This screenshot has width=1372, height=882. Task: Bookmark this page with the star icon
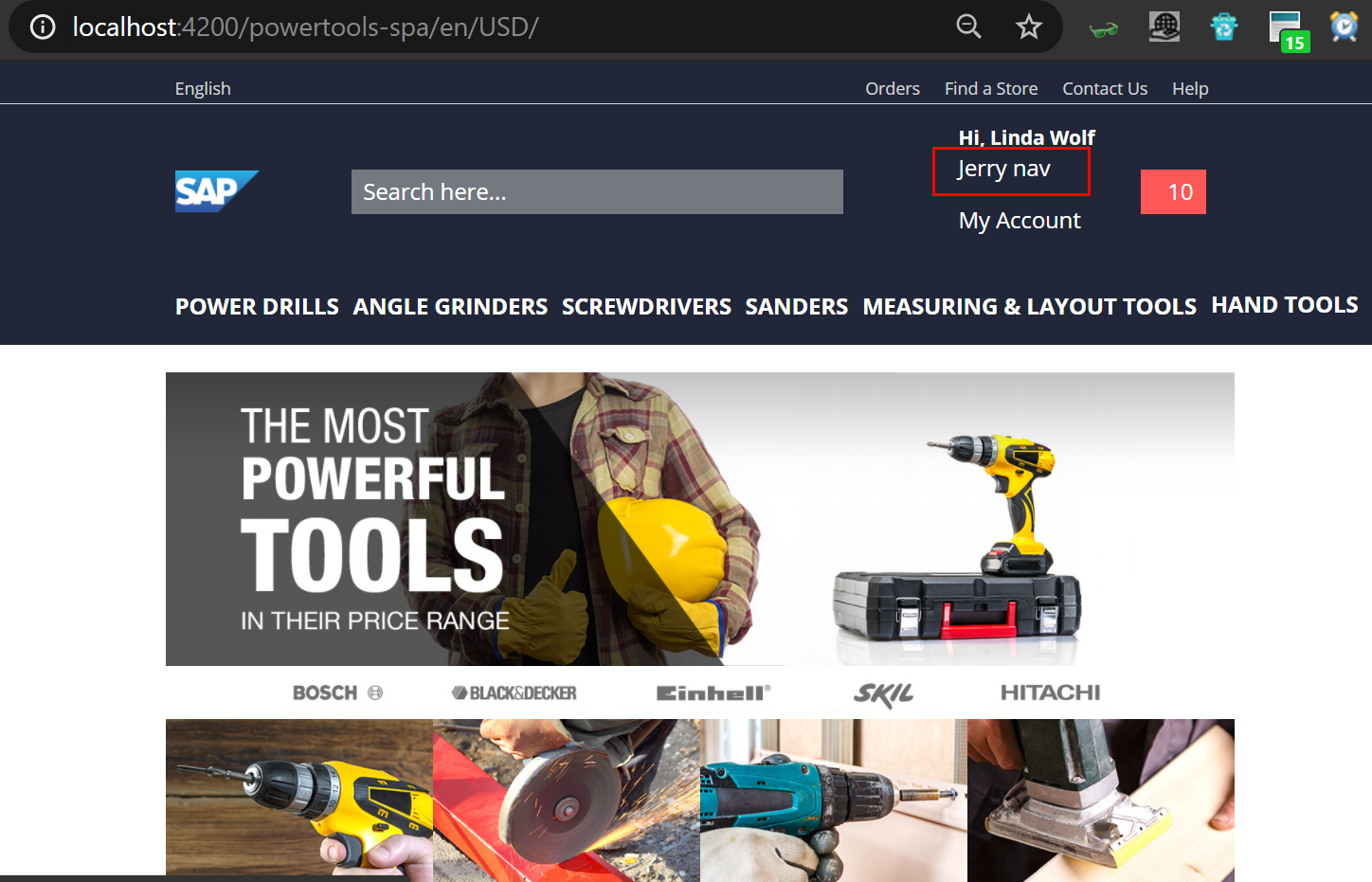(x=1029, y=27)
